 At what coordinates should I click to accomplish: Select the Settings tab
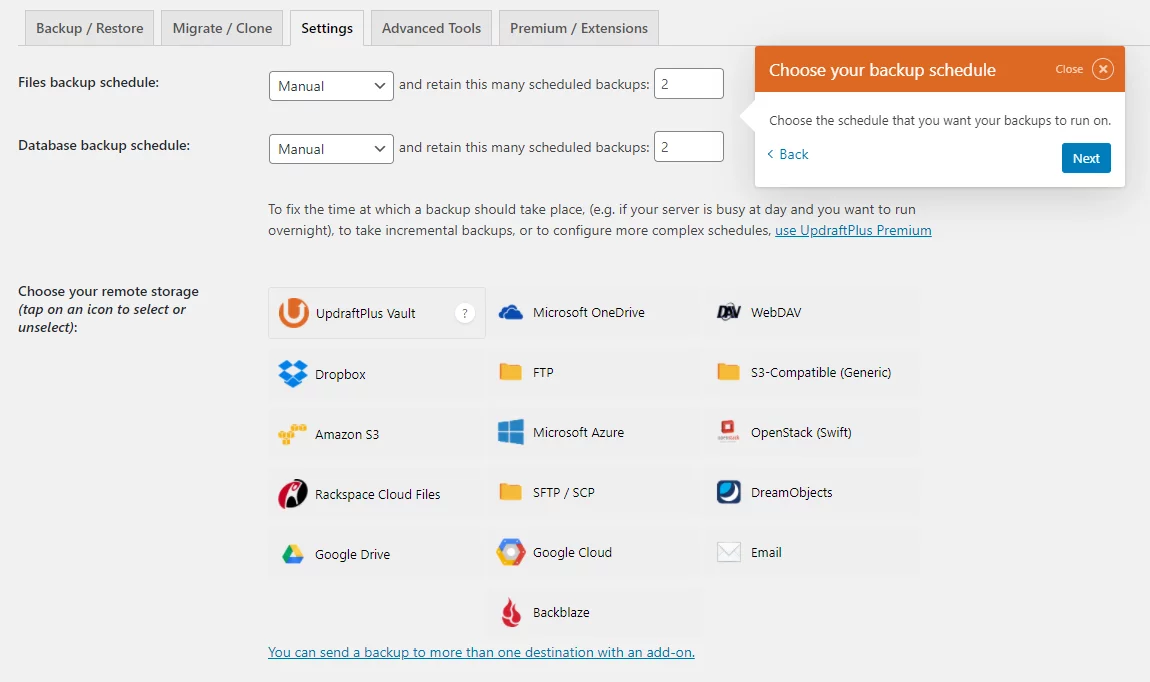point(327,29)
